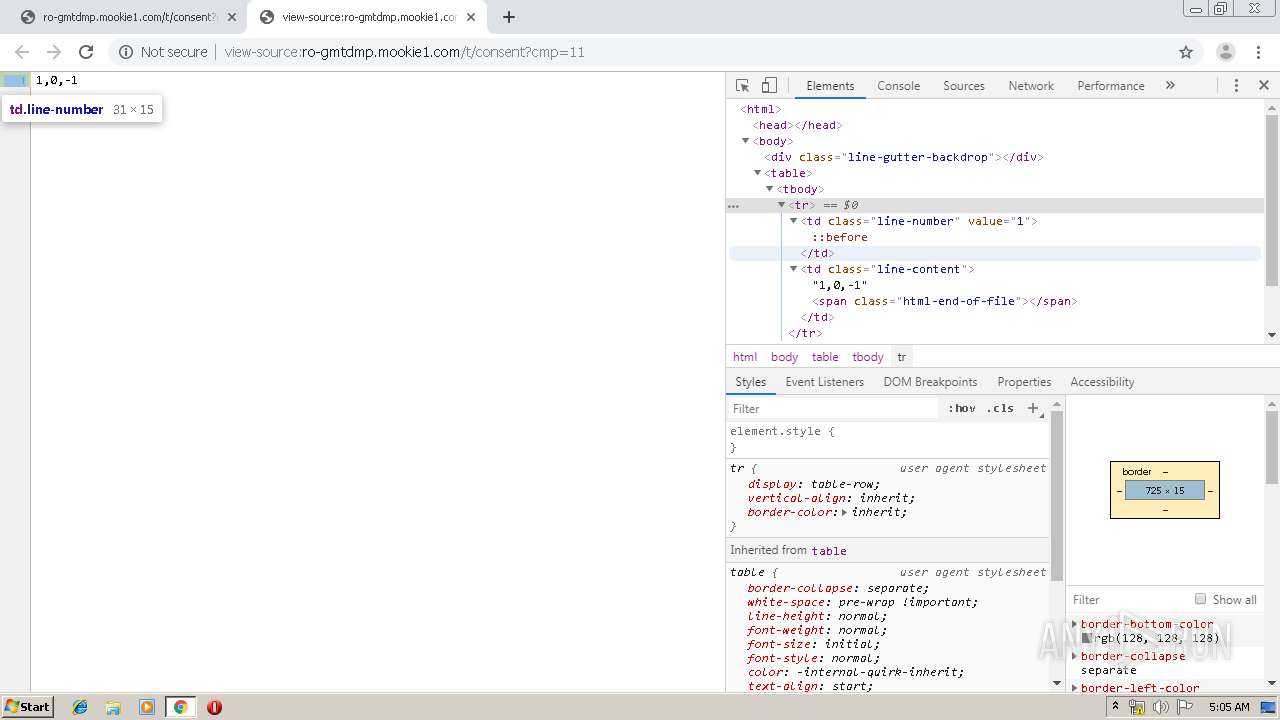1280x720 pixels.
Task: Follow the Inherited from table link
Action: pyautogui.click(x=829, y=551)
